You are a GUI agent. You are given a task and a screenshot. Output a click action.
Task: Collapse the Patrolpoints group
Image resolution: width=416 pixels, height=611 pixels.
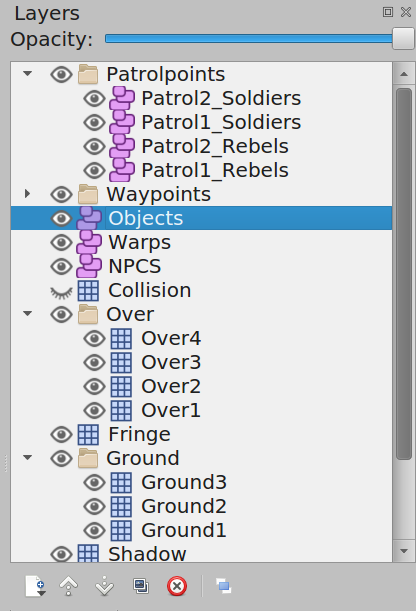click(27, 74)
